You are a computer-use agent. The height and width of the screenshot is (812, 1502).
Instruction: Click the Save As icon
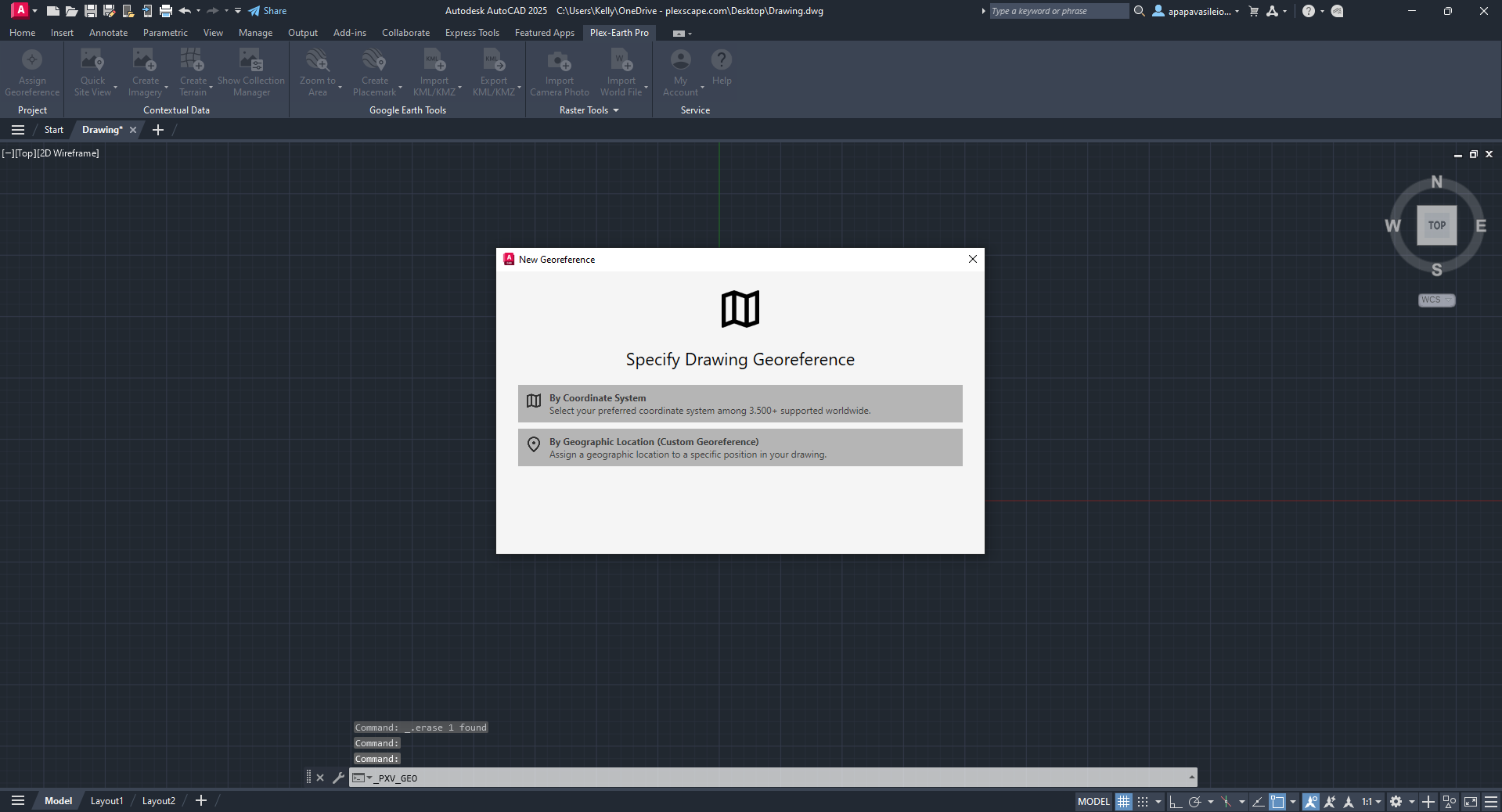coord(109,11)
